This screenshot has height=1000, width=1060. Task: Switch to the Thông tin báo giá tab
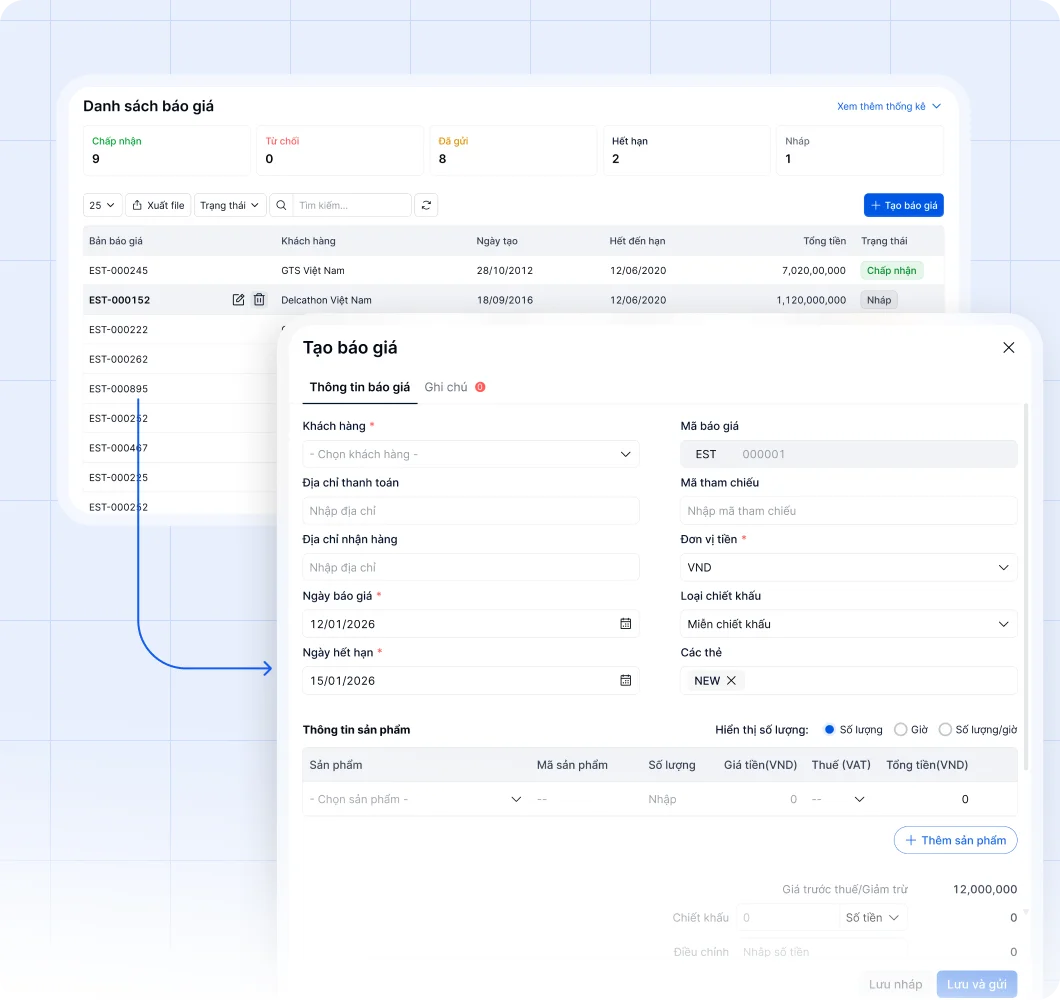pyautogui.click(x=360, y=387)
